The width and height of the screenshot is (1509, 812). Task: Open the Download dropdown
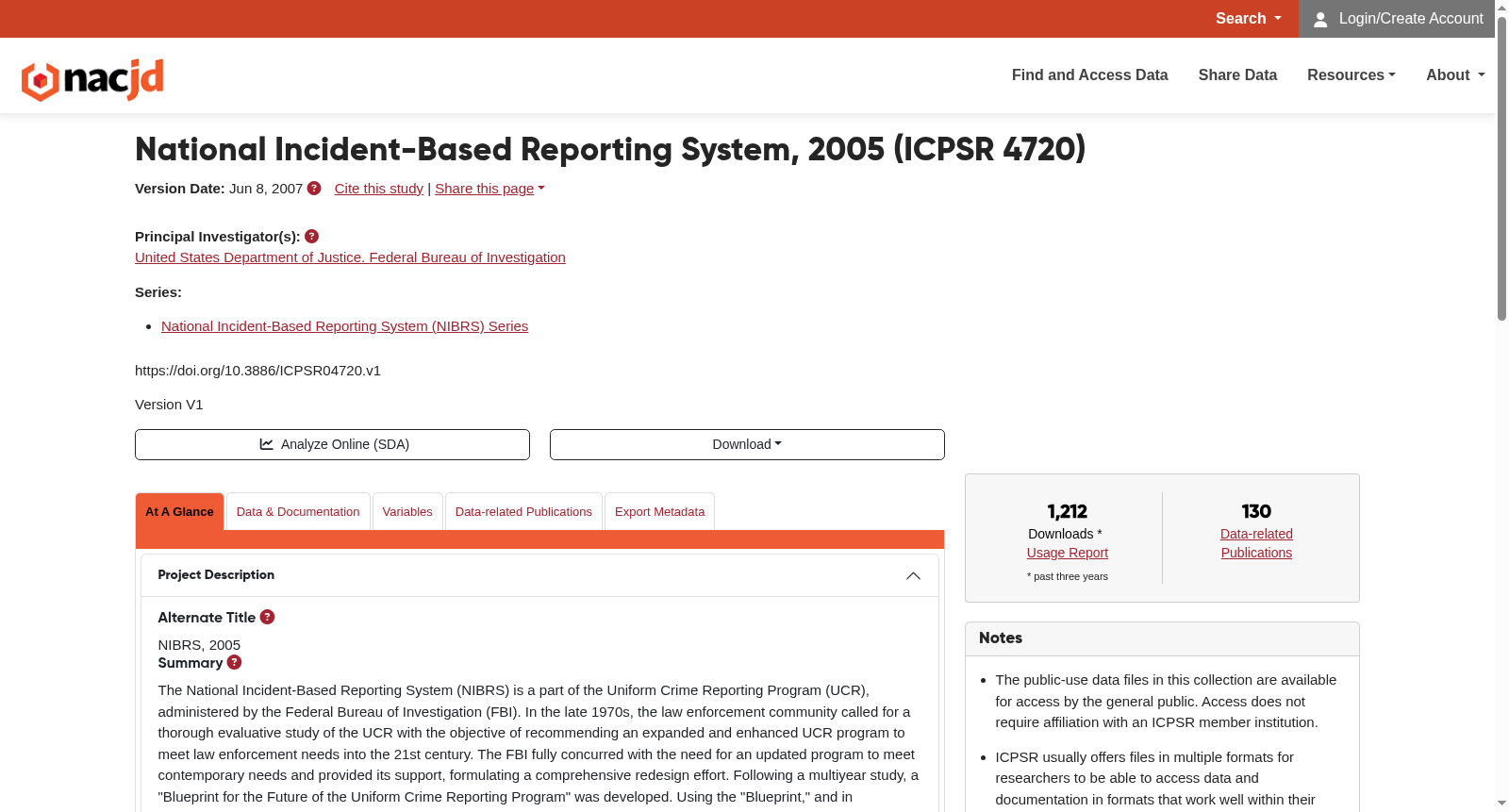(747, 444)
